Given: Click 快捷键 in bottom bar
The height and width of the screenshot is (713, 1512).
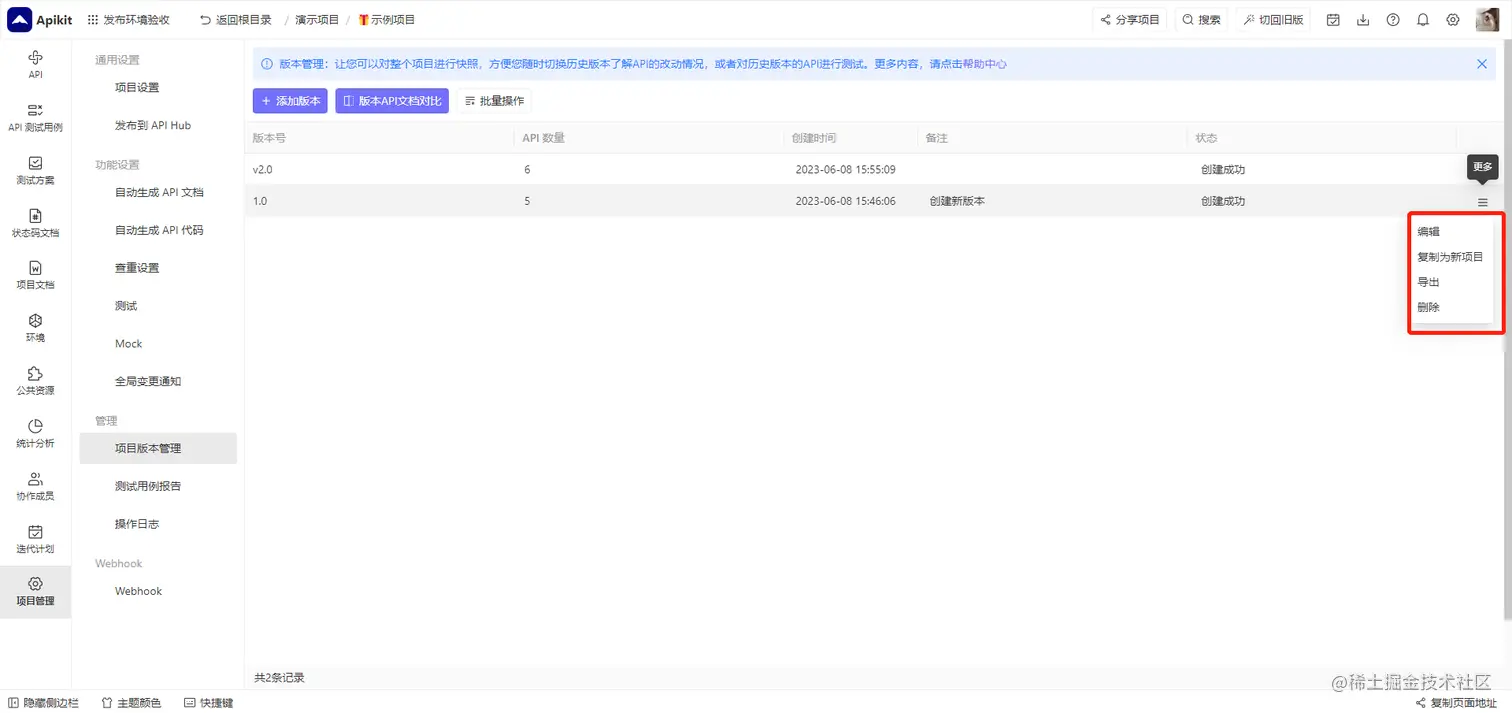Looking at the screenshot, I should click(x=209, y=703).
